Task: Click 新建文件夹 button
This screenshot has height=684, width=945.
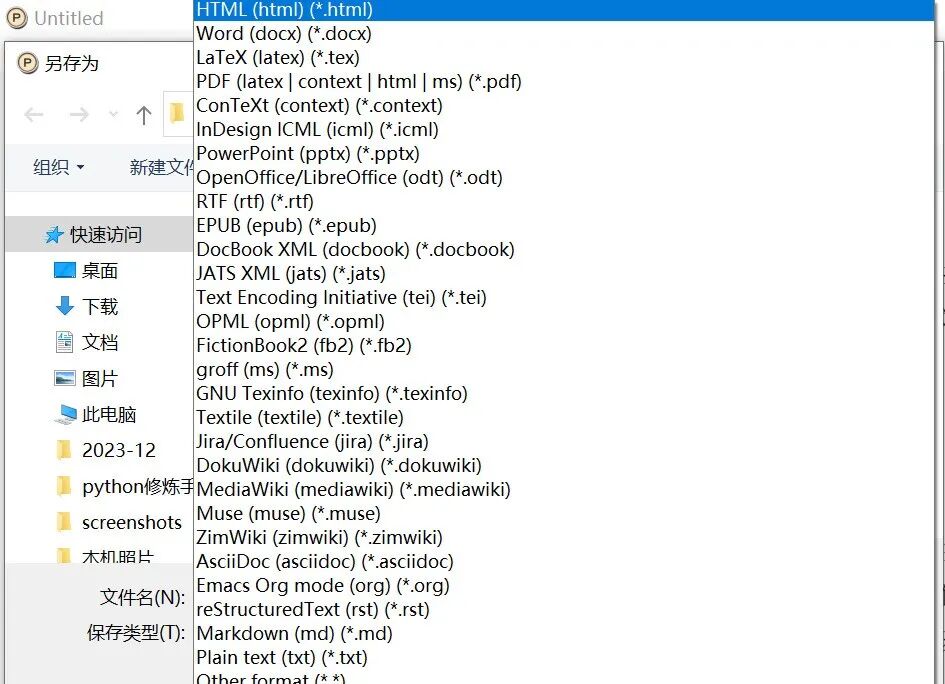Action: point(162,167)
